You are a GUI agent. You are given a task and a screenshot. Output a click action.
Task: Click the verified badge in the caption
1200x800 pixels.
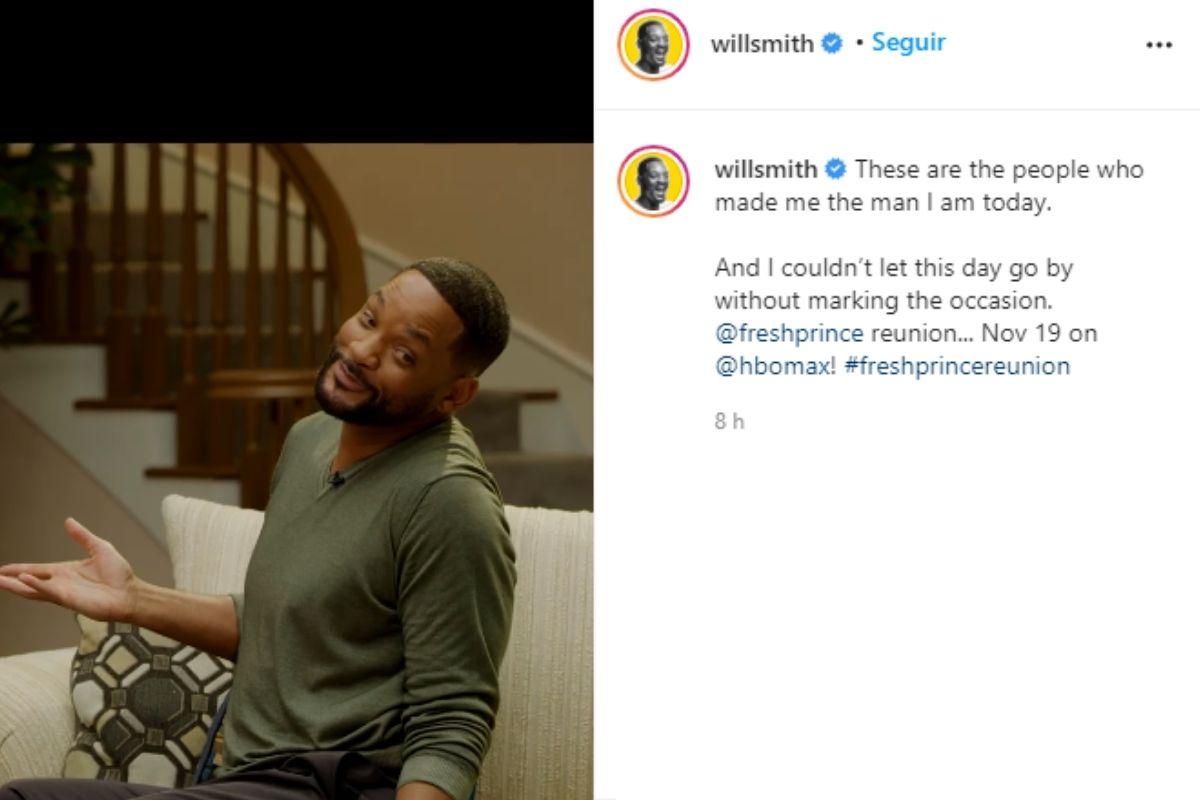(x=836, y=169)
